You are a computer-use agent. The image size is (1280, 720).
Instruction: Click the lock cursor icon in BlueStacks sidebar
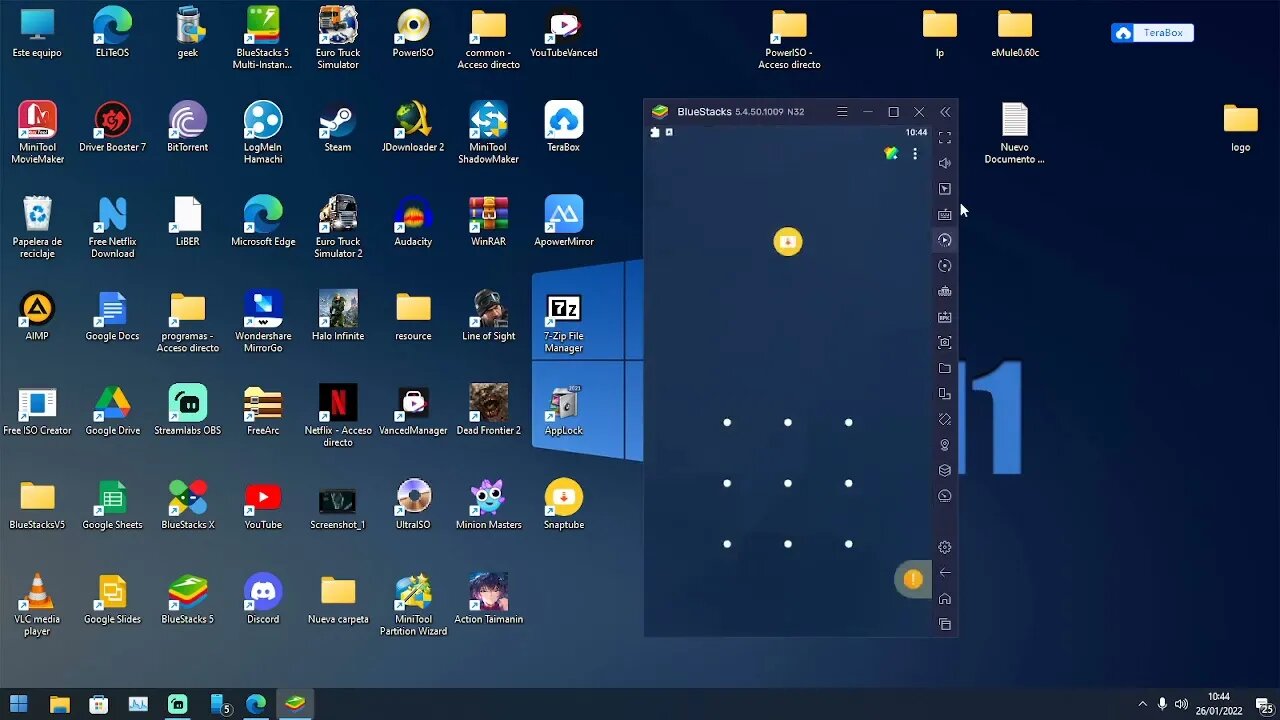tap(945, 188)
